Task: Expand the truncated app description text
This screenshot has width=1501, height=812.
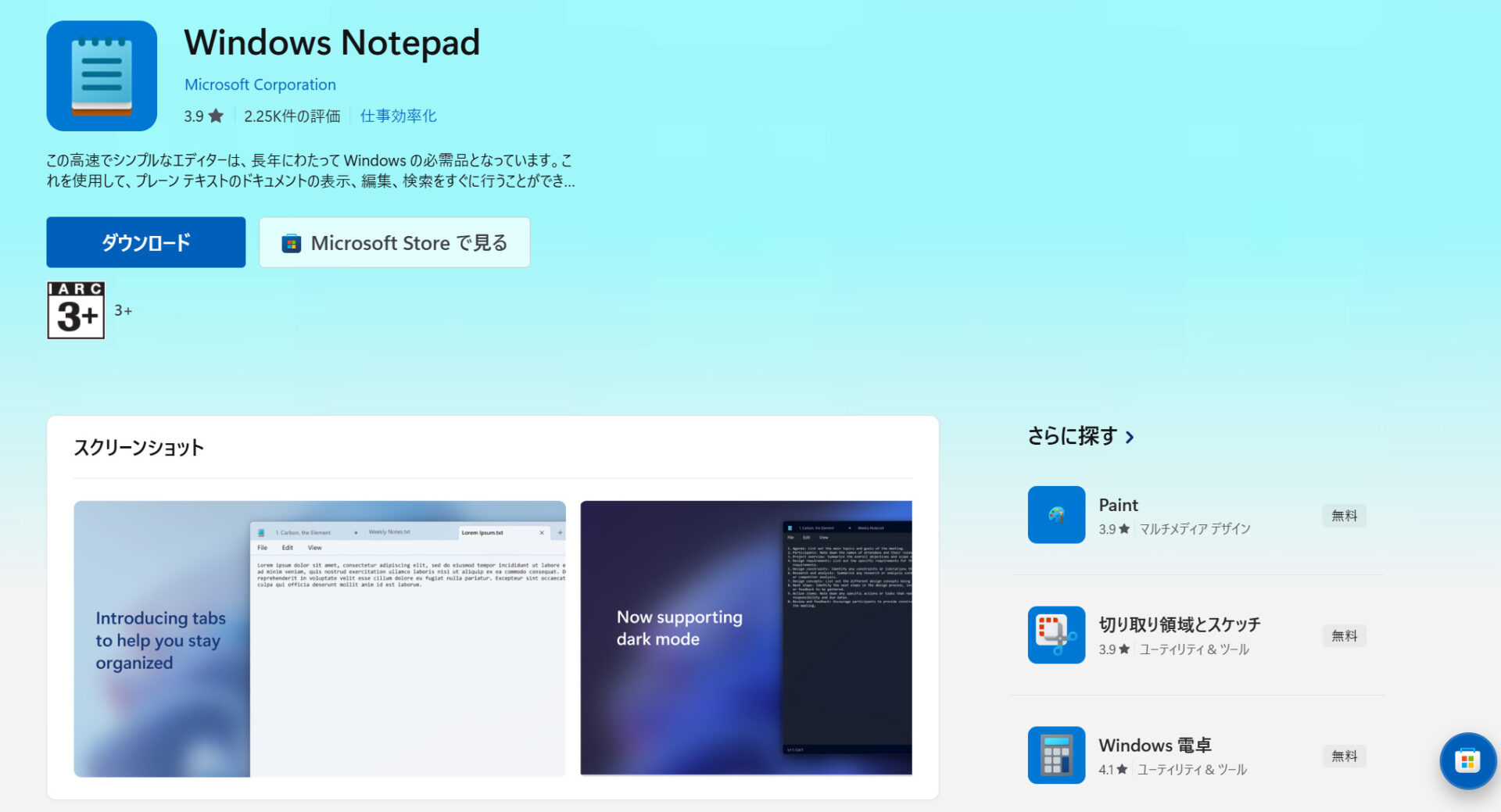Action: click(310, 171)
